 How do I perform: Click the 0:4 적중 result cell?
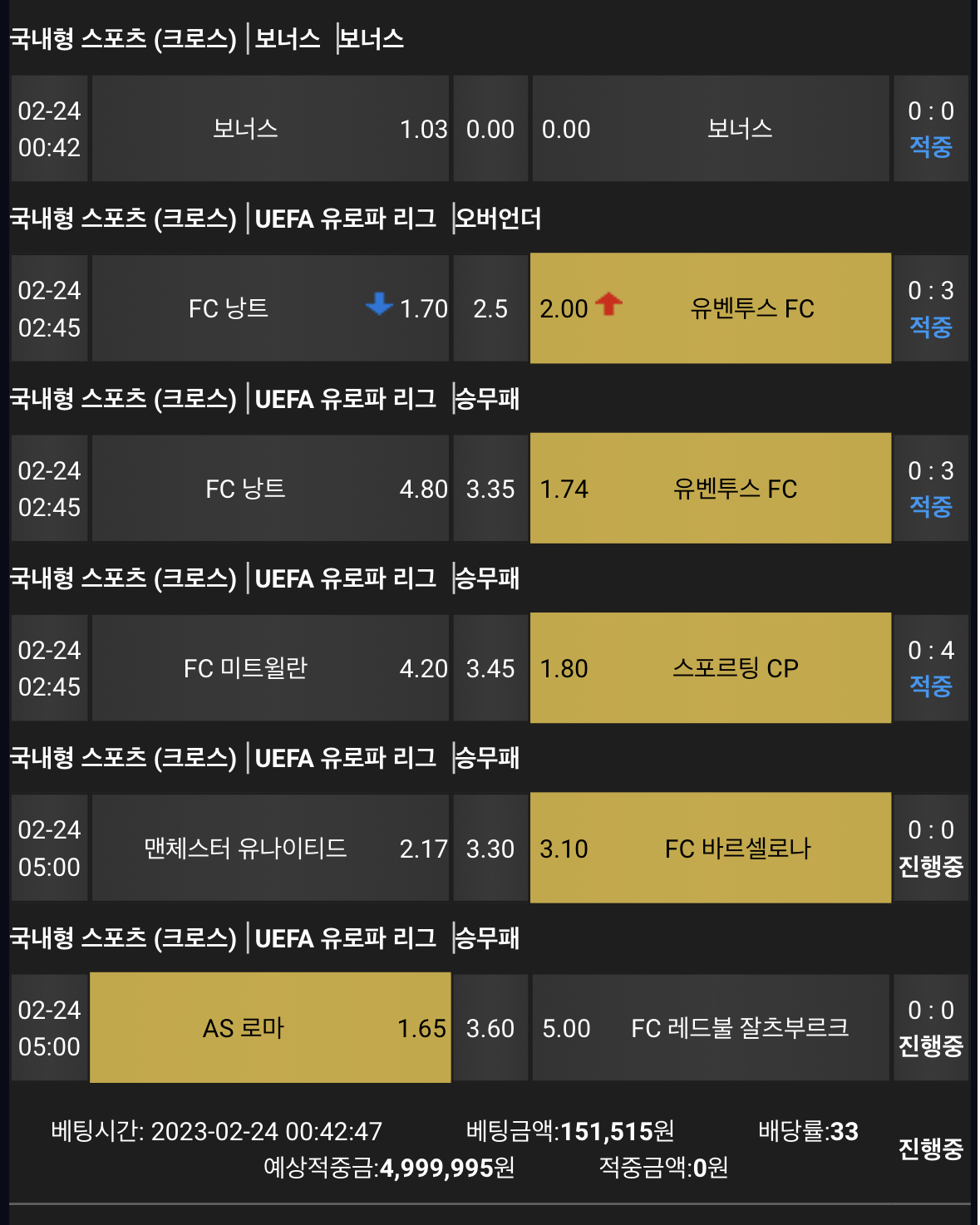[x=931, y=668]
